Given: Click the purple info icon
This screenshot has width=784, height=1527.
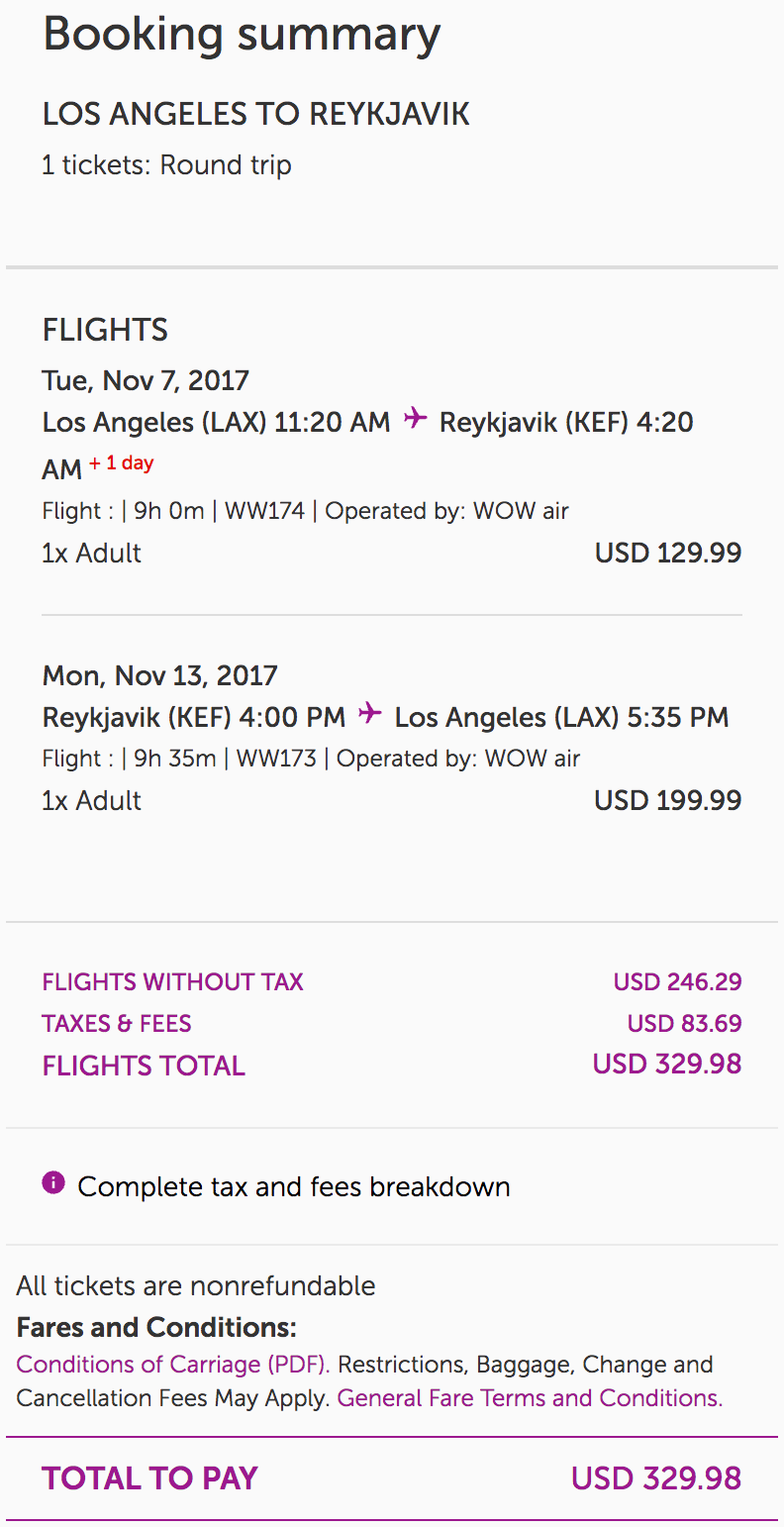Looking at the screenshot, I should (x=53, y=1182).
